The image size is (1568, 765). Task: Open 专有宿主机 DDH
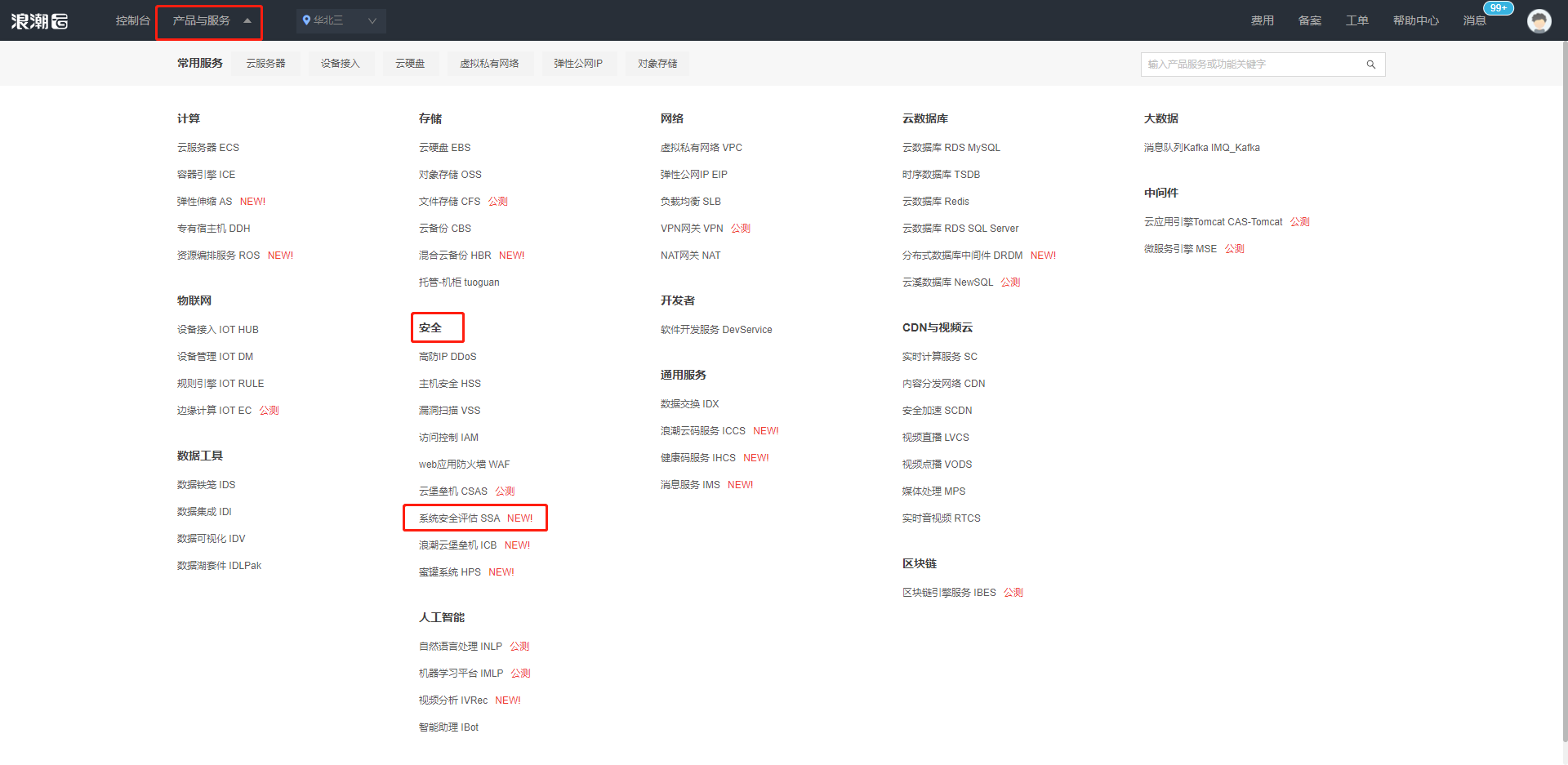[214, 229]
